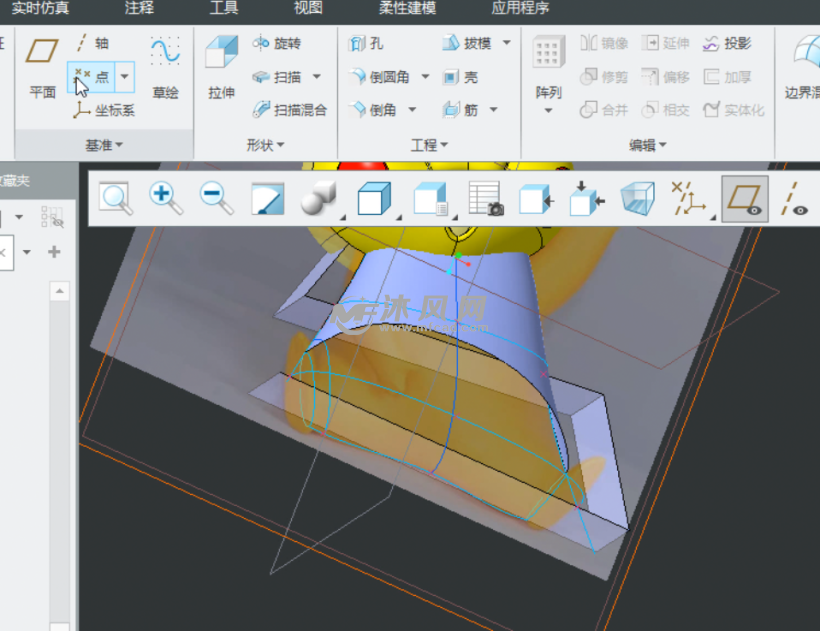Click the 阵列 pattern tool
The image size is (820, 631).
[549, 67]
